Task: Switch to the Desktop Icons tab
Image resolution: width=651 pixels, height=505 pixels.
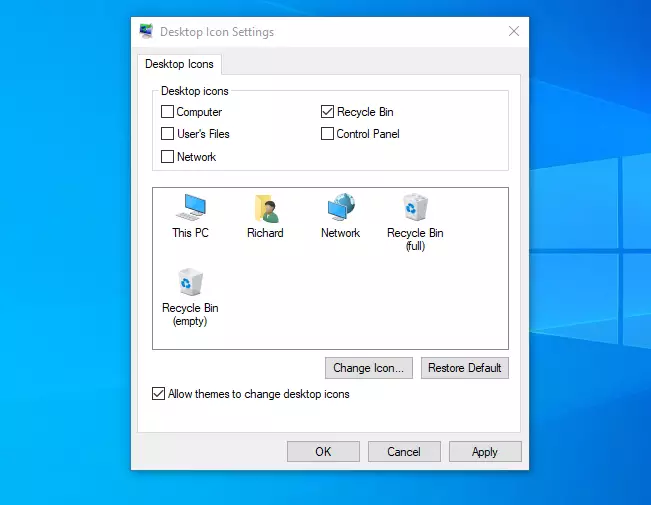Action: coord(179,64)
